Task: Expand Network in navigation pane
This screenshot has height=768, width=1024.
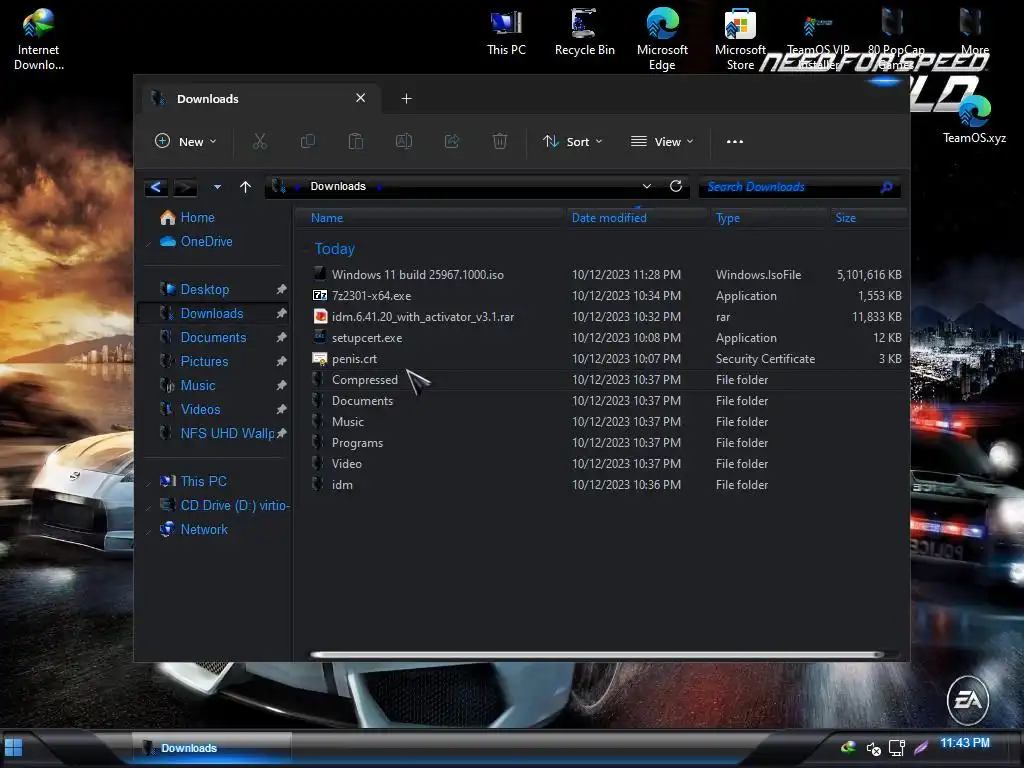Action: click(149, 530)
